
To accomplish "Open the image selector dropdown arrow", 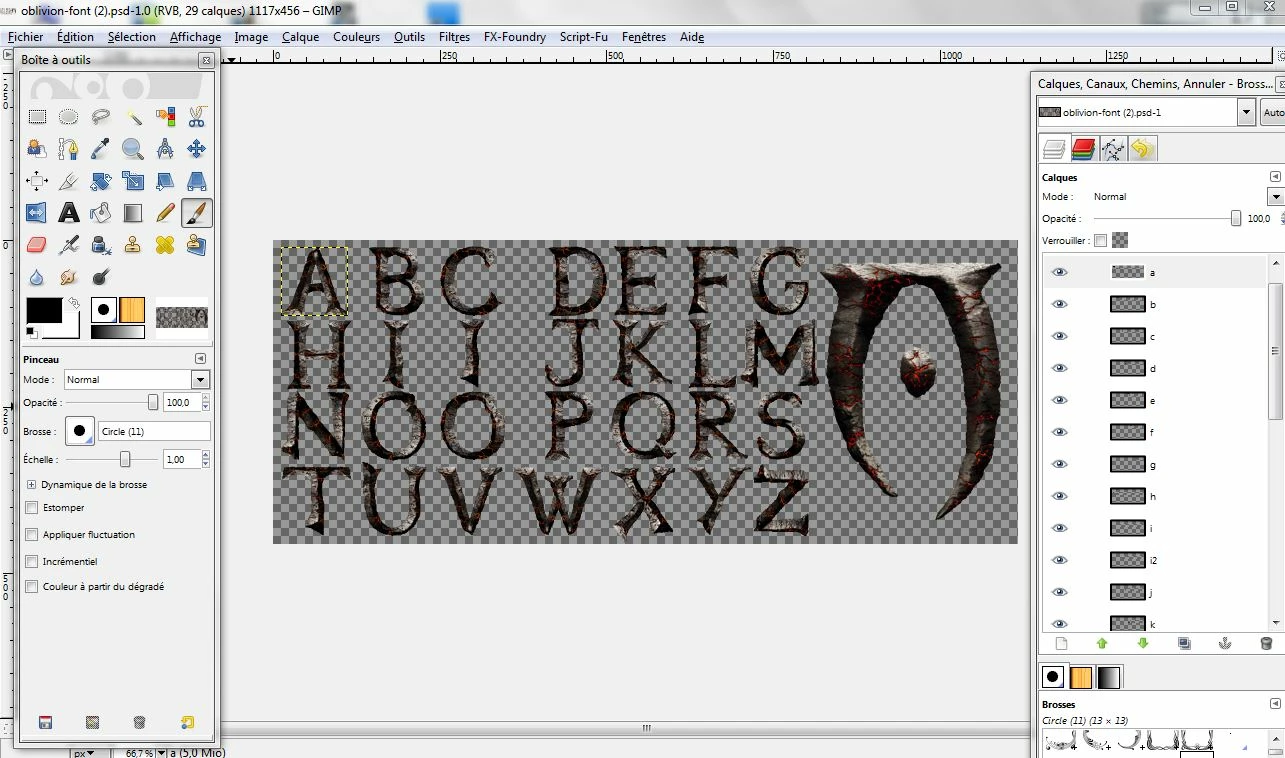I will [1246, 113].
